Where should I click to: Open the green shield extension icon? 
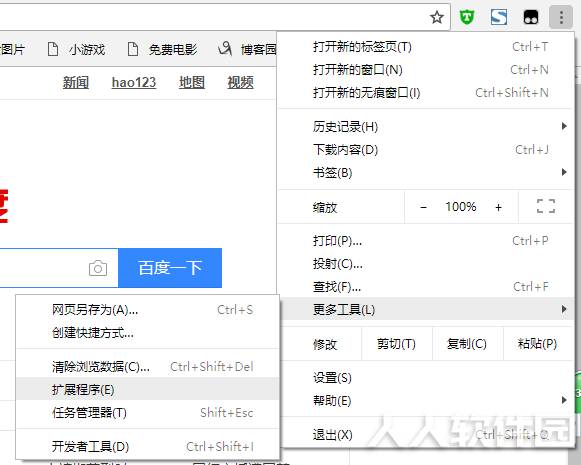(467, 17)
